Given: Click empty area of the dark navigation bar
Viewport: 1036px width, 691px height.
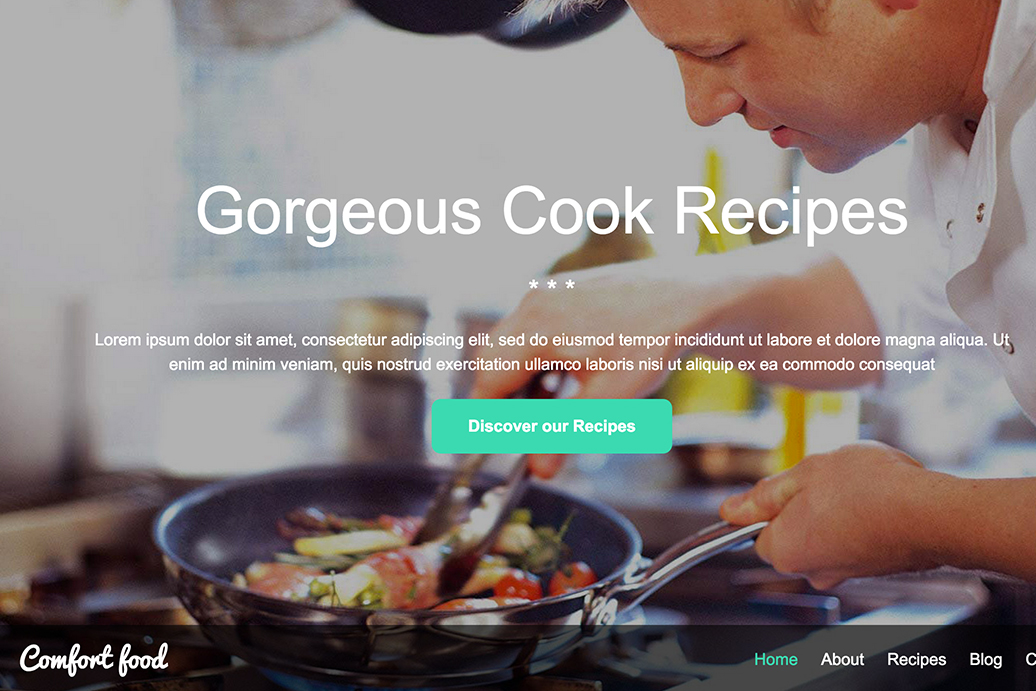Looking at the screenshot, I should [462, 659].
